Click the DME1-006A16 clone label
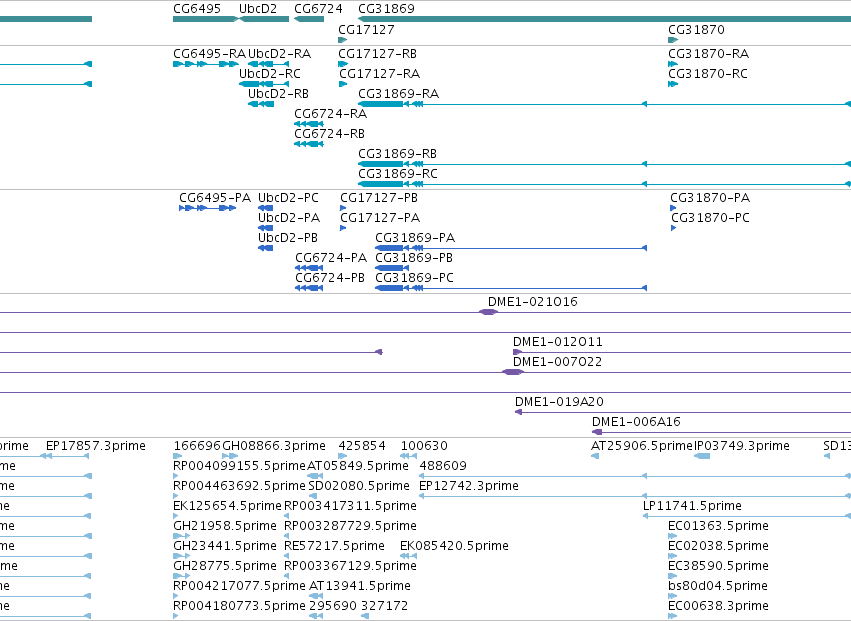 (636, 422)
